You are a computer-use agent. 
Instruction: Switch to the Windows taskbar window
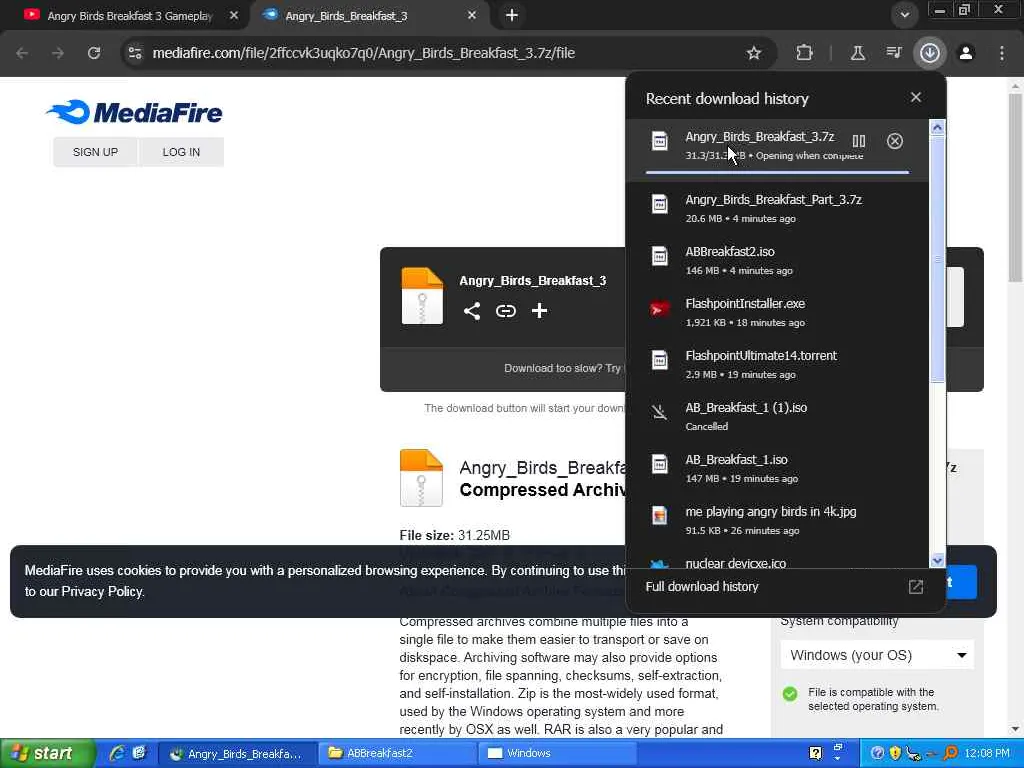tap(558, 754)
